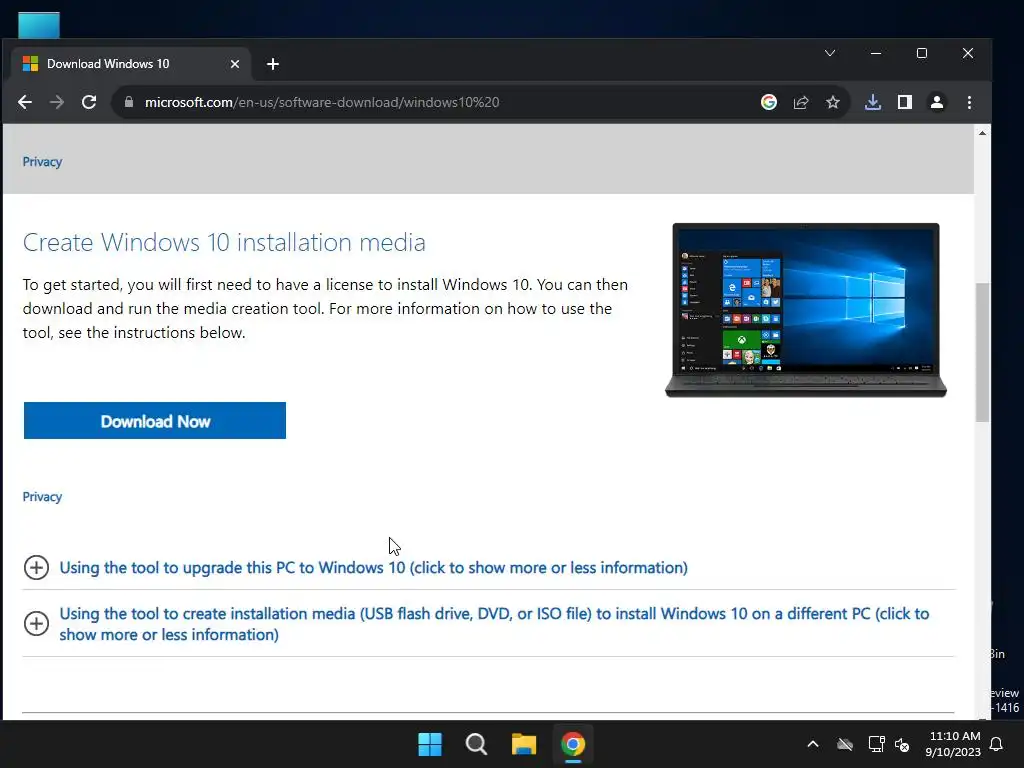The image size is (1024, 768).
Task: Click 'Using the tool to upgrade this PC' link
Action: point(374,568)
